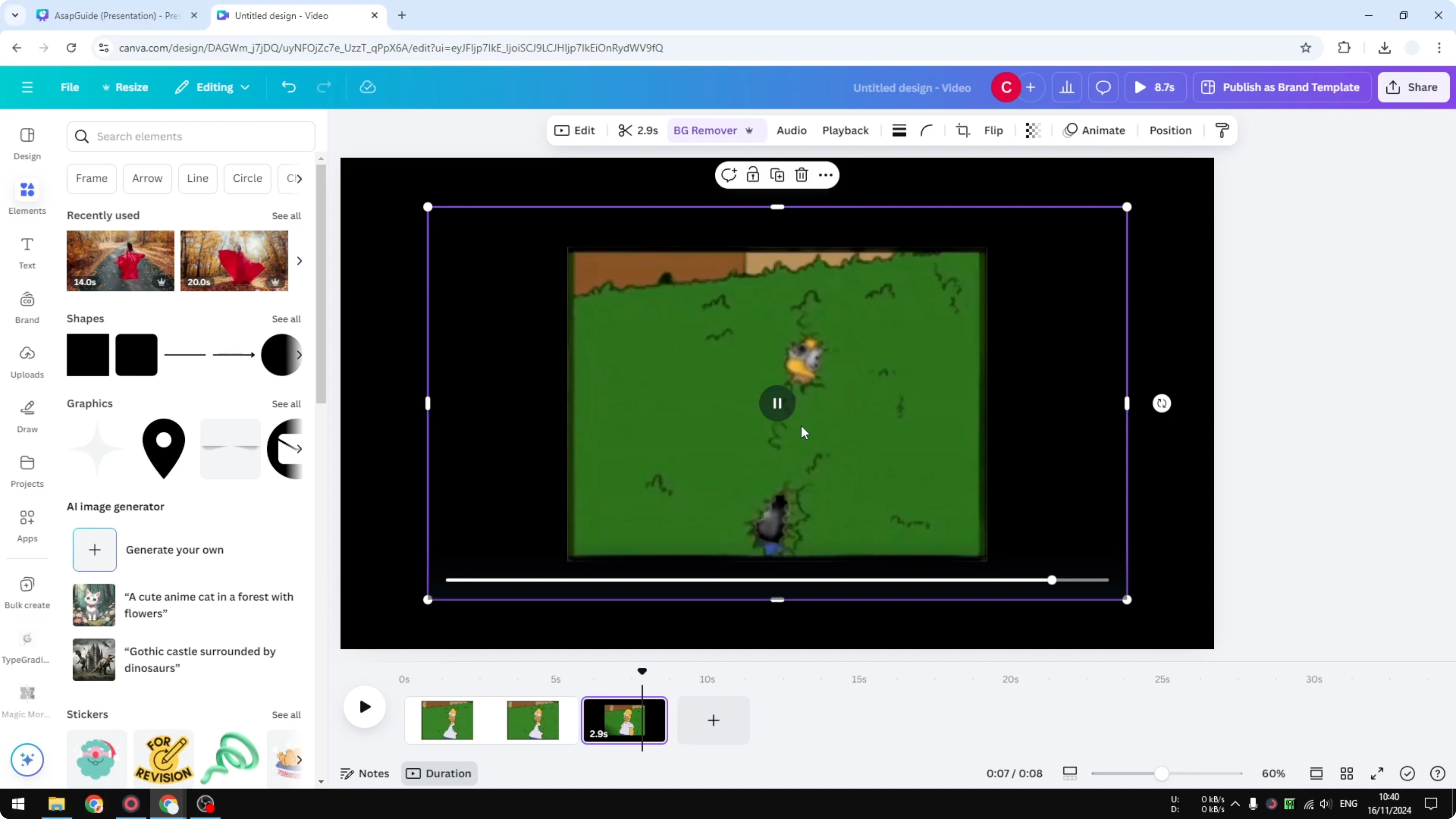Duplicate the selected video element
This screenshot has height=819, width=1456.
click(777, 175)
